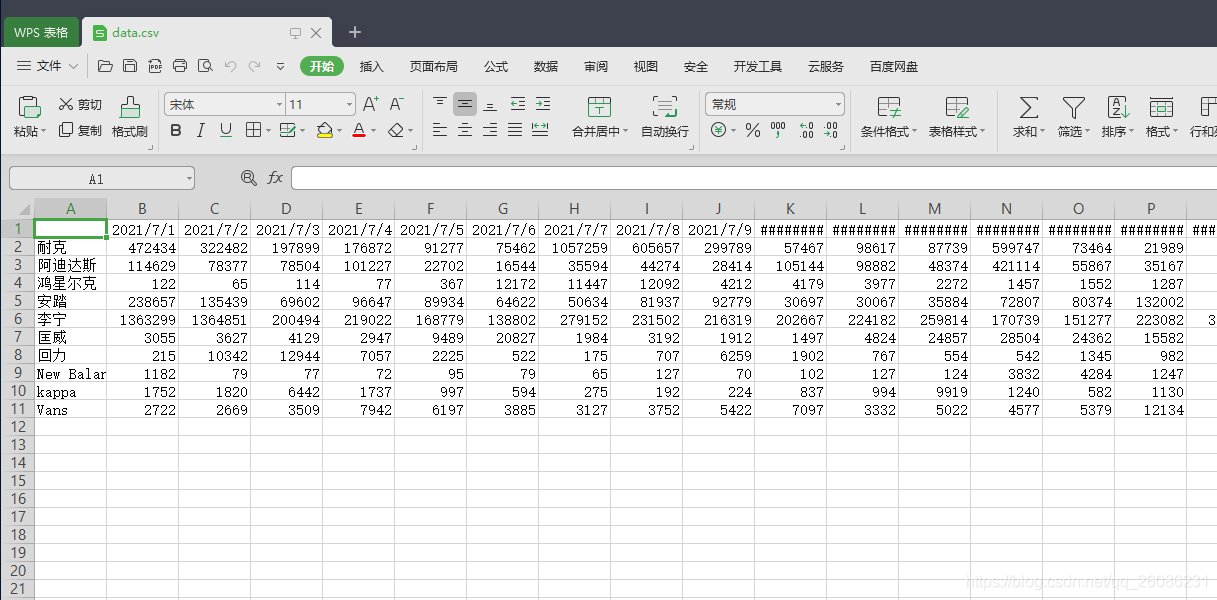The height and width of the screenshot is (600, 1217).
Task: Open a new tab with the plus button
Action: pos(355,32)
